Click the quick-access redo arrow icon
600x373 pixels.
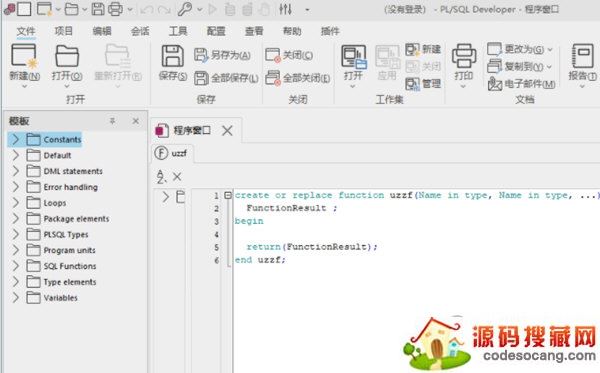(164, 10)
